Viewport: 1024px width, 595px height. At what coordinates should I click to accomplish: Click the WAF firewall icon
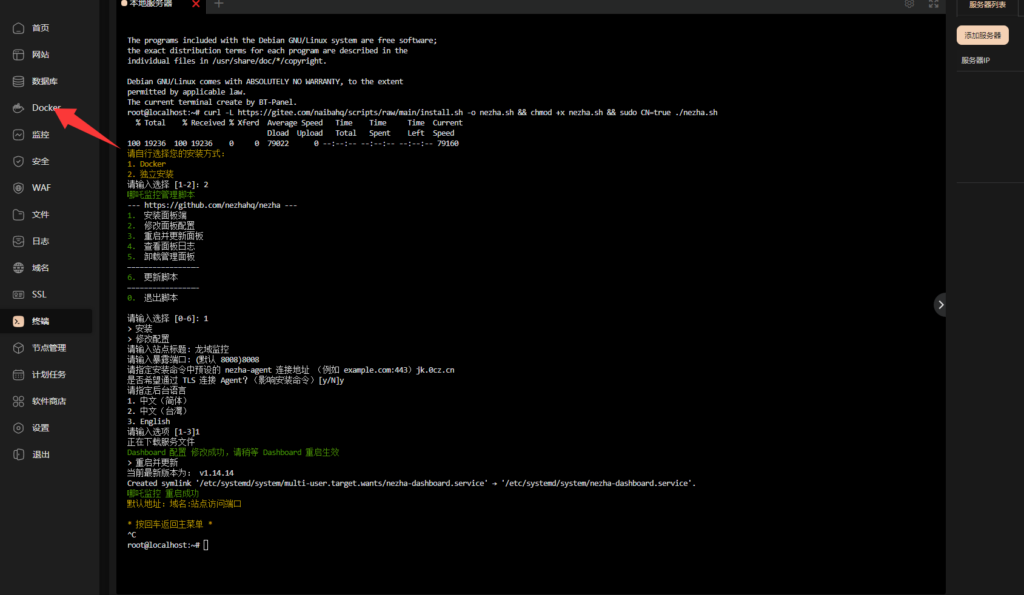click(x=18, y=188)
